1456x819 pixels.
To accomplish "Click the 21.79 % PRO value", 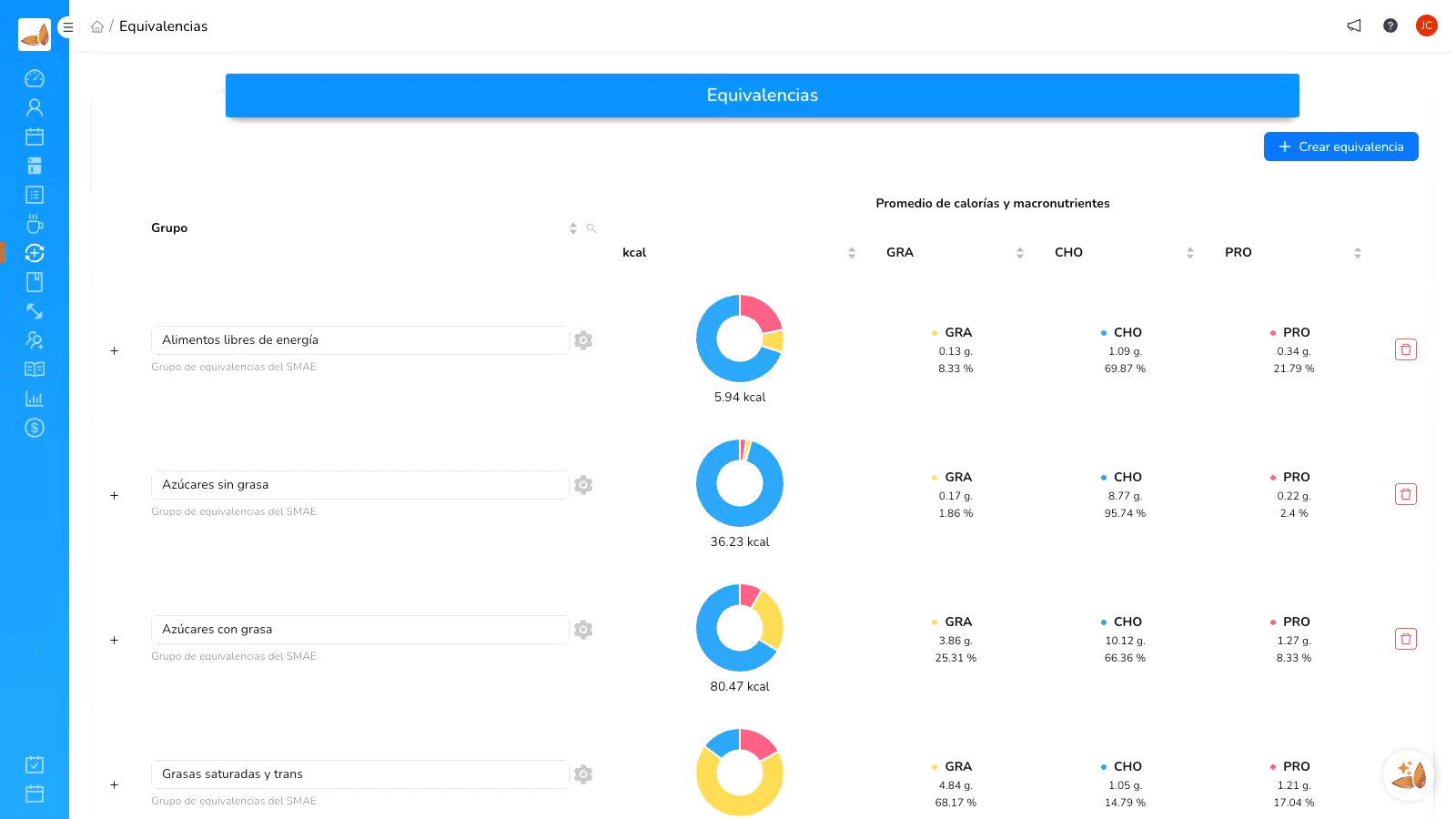I will tap(1294, 369).
